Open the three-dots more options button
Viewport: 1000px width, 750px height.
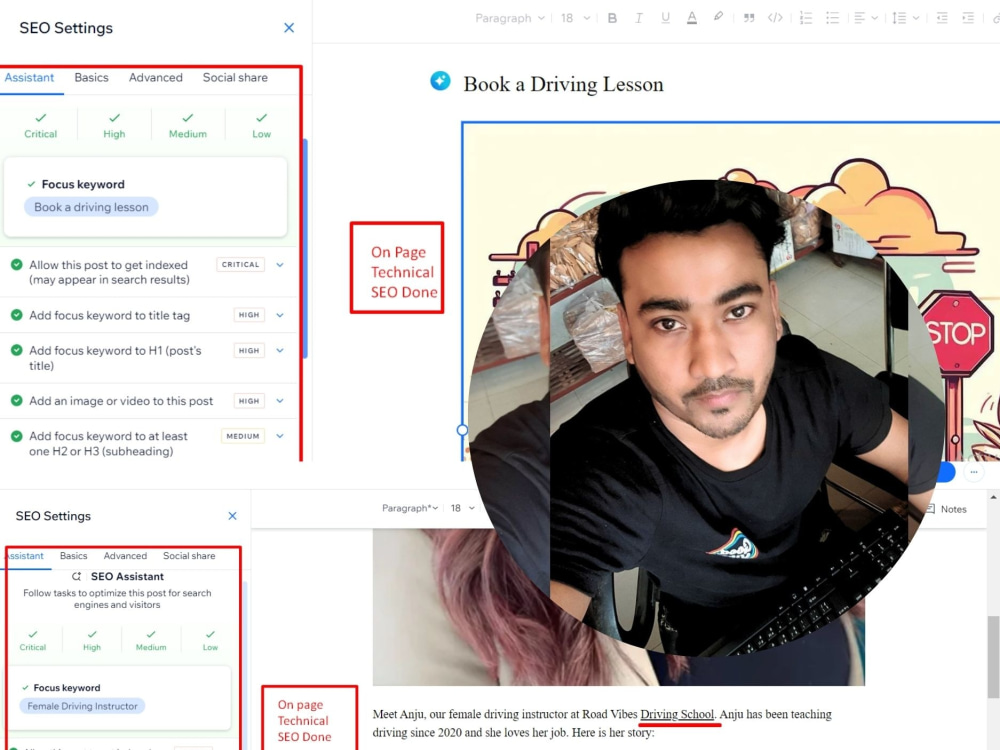click(973, 473)
